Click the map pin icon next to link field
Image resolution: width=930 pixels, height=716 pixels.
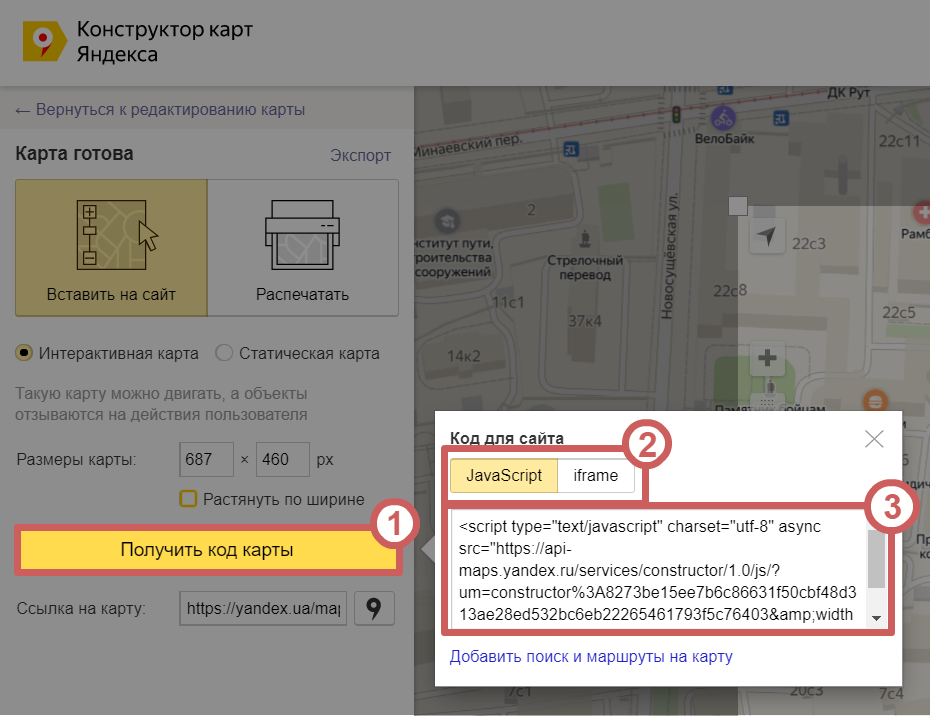[375, 608]
